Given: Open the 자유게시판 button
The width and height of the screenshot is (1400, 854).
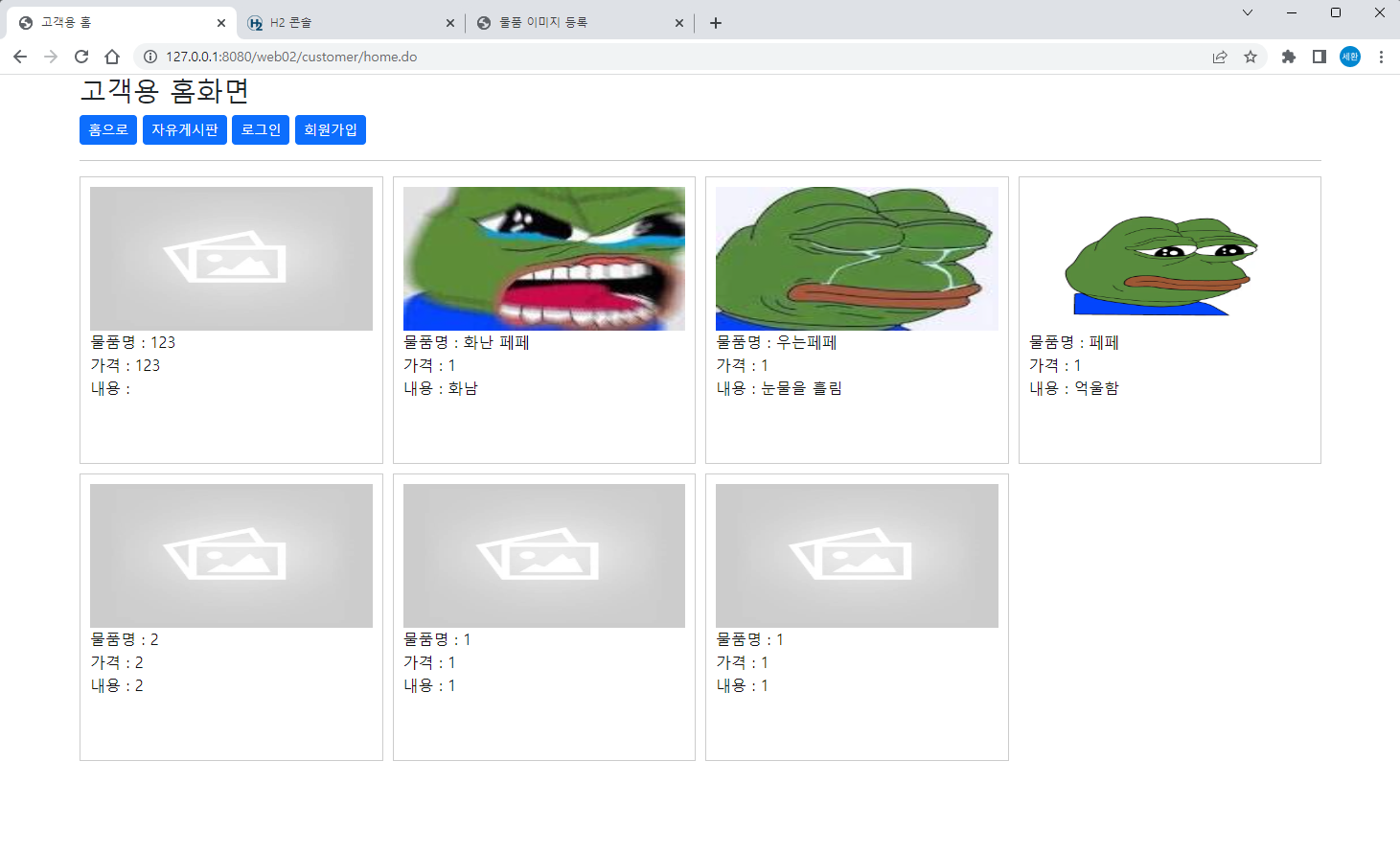Looking at the screenshot, I should coord(185,129).
